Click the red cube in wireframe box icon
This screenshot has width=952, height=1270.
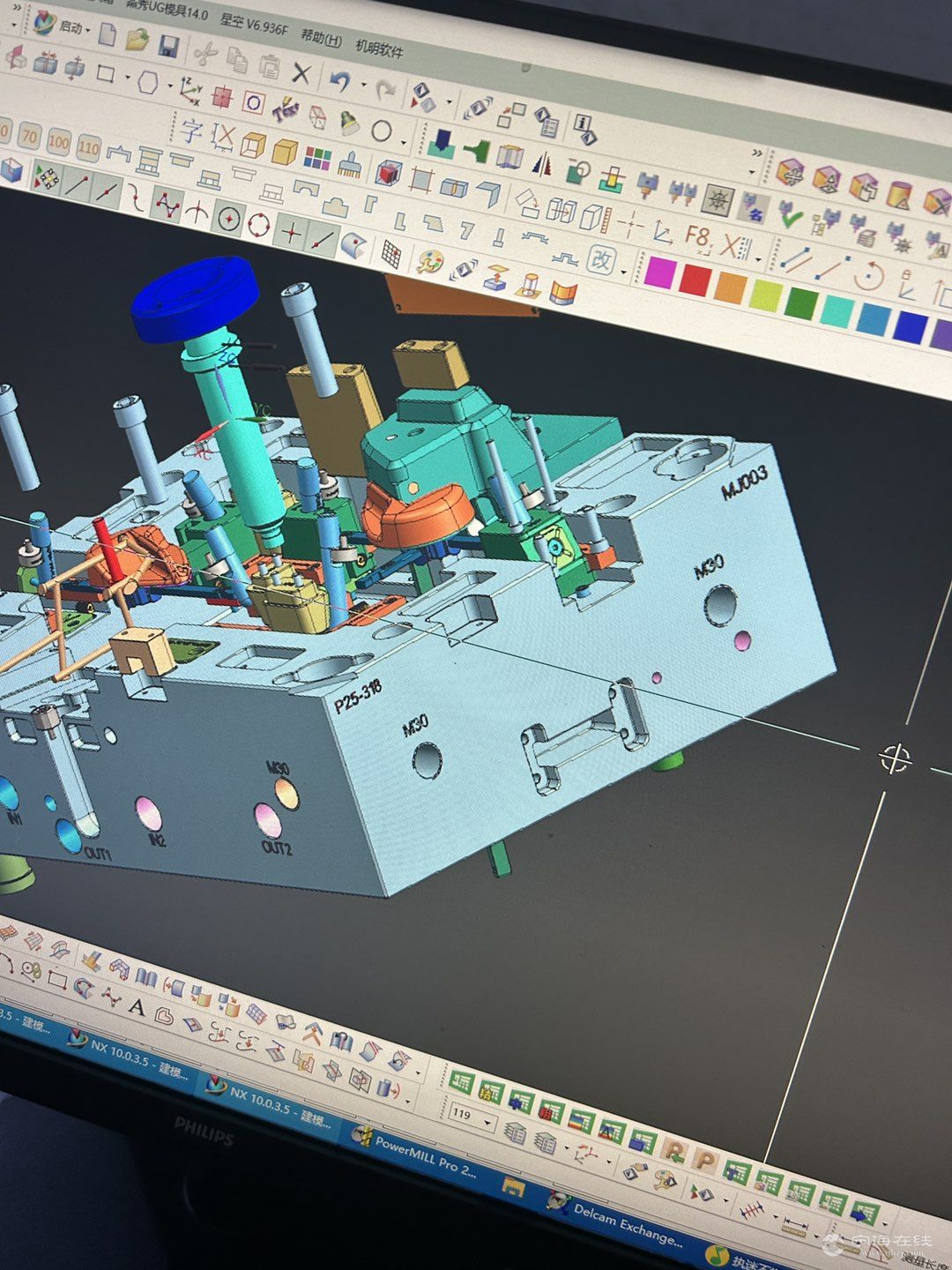click(x=389, y=172)
